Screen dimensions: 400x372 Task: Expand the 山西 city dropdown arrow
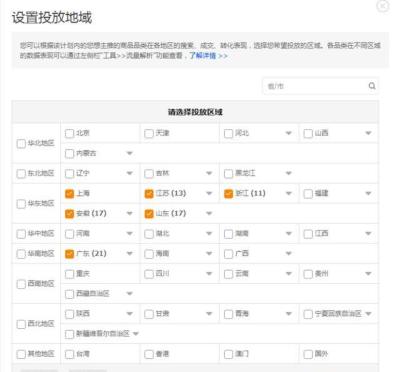(368, 133)
